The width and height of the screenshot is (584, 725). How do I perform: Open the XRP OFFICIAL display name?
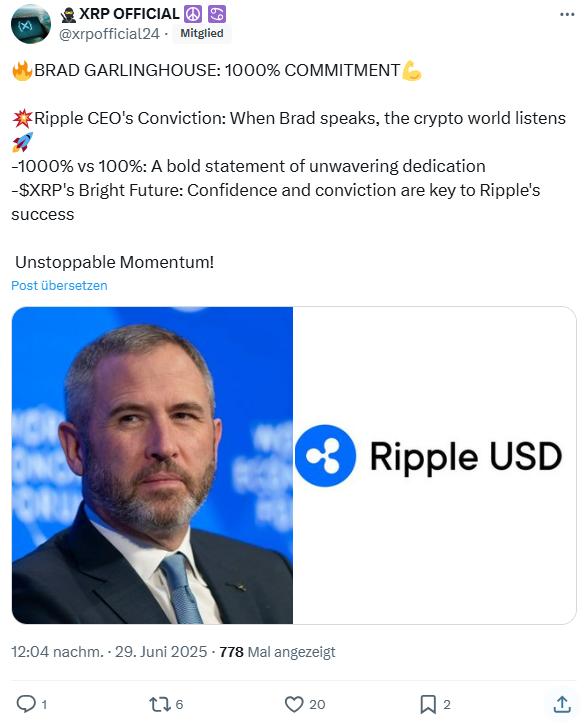129,14
